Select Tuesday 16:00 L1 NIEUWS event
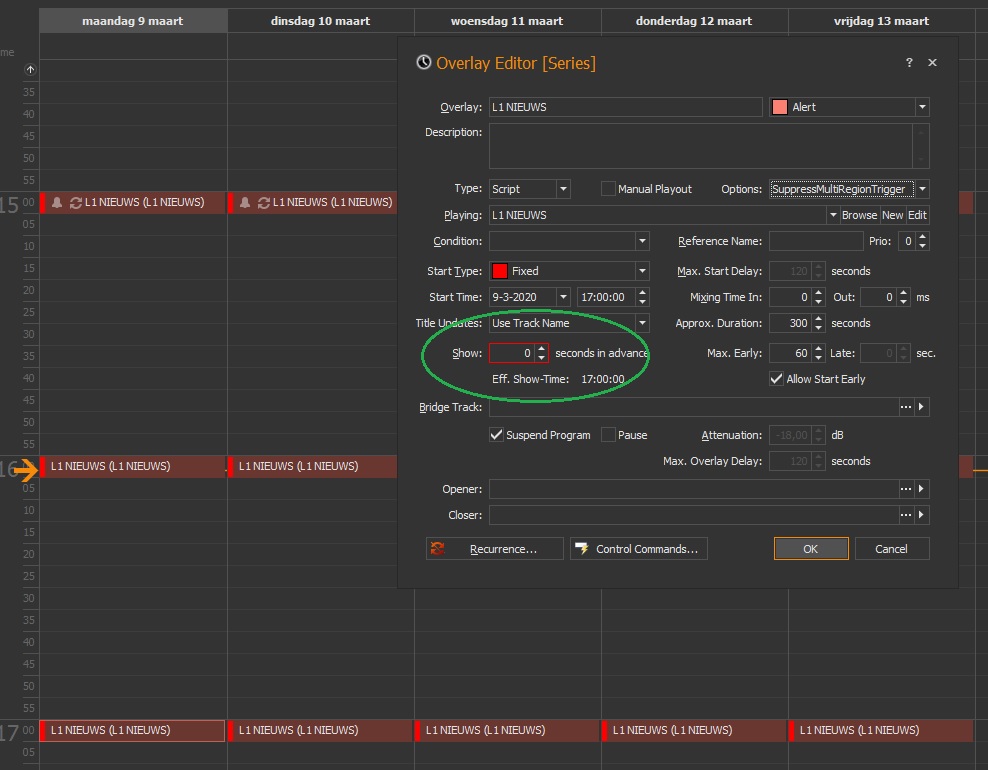Screen dimensions: 988x770 (312, 466)
